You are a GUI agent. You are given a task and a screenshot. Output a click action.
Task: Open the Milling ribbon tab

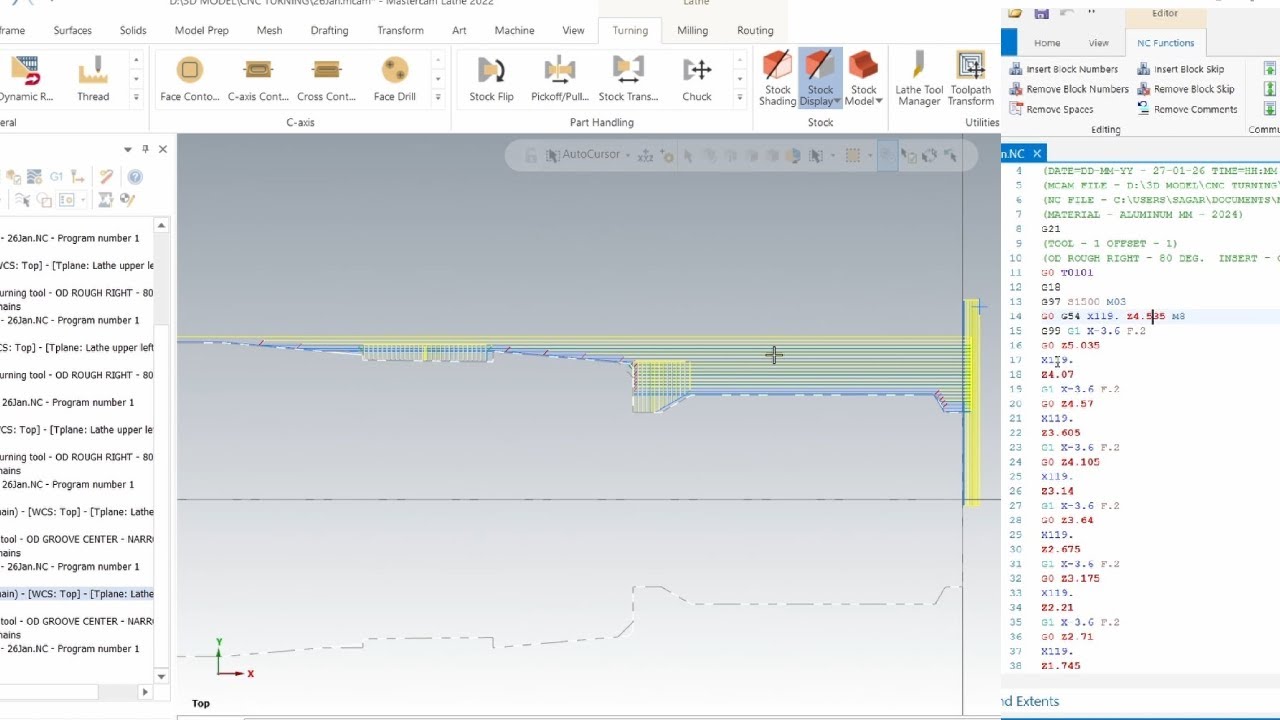click(692, 30)
